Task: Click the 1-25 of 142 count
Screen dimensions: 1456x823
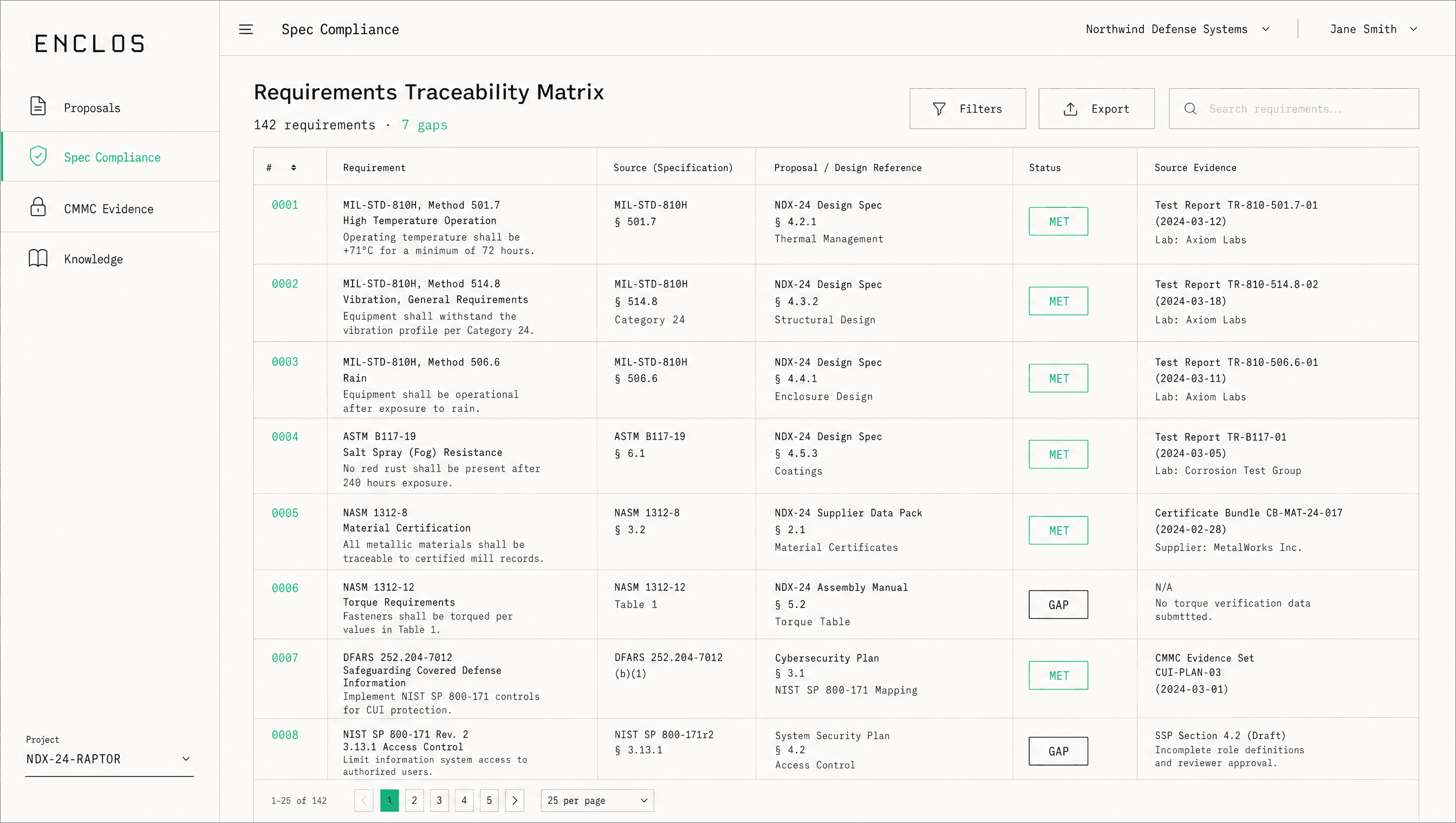Action: [298, 800]
